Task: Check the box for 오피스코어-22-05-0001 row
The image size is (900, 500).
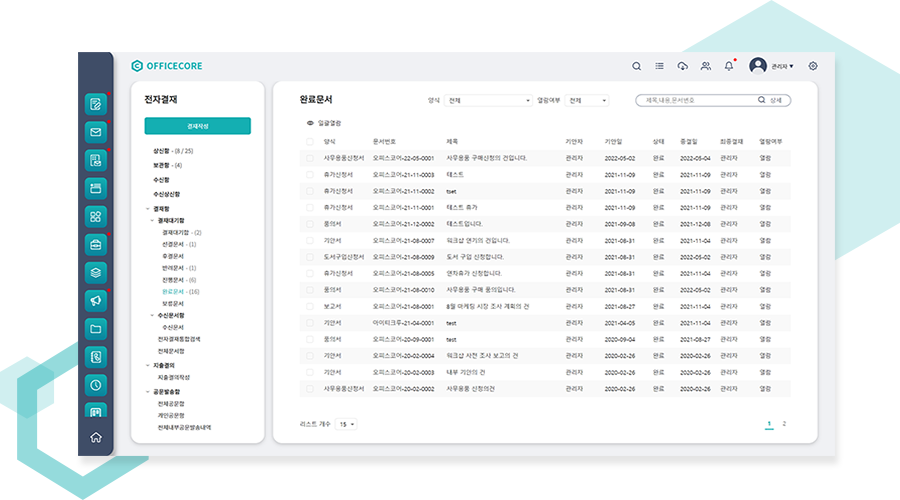Action: point(310,158)
